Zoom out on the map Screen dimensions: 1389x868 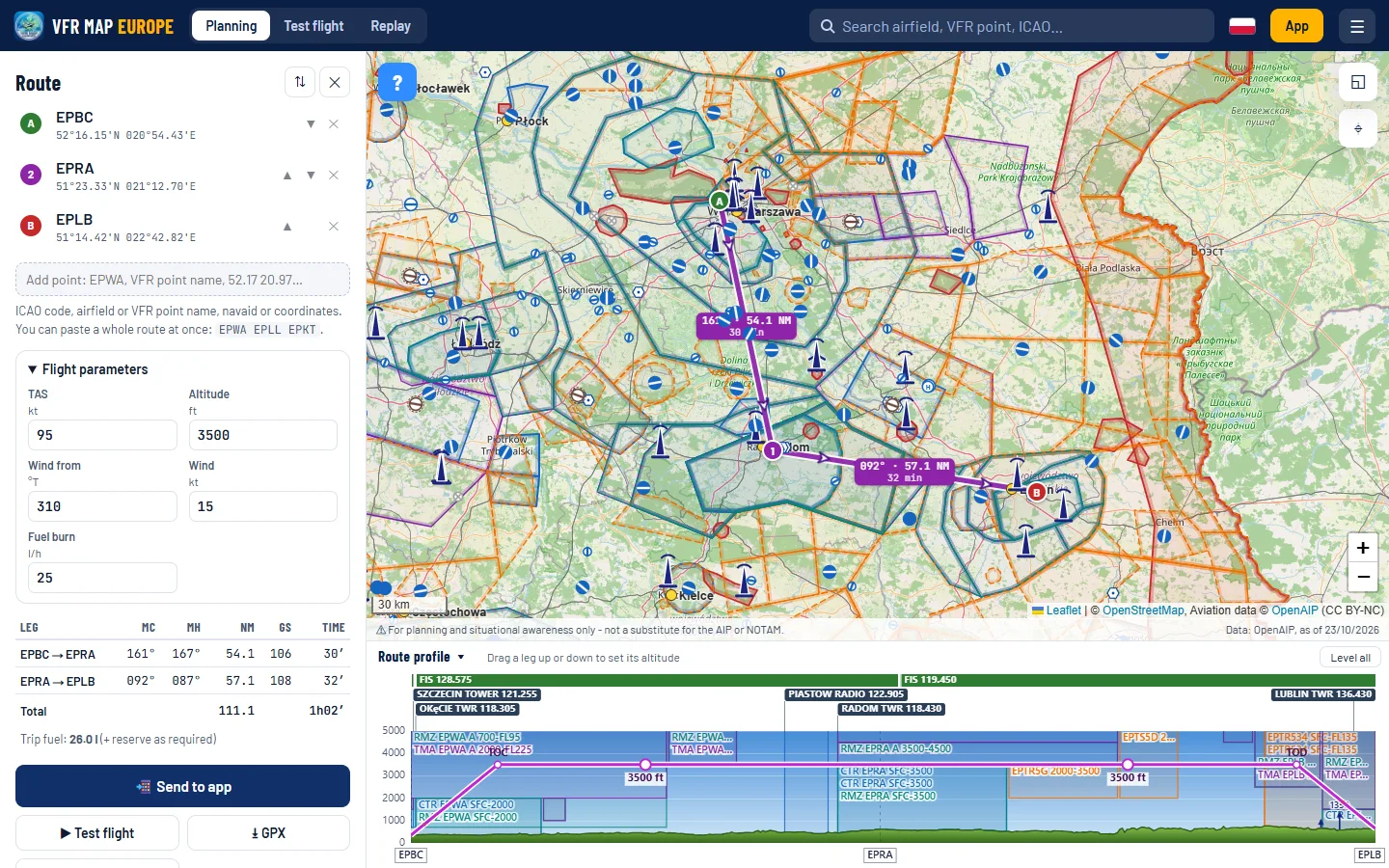tap(1363, 577)
